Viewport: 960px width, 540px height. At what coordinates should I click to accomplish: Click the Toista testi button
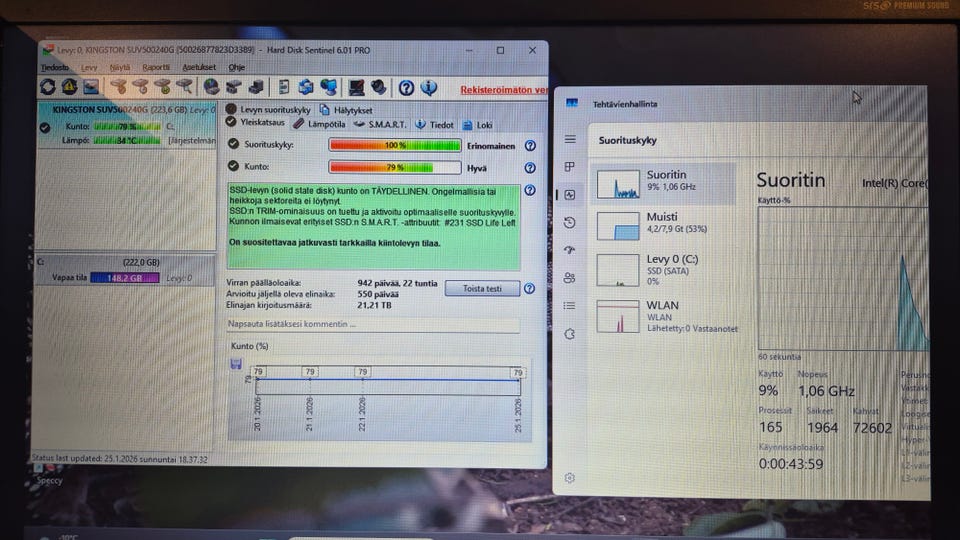(482, 288)
